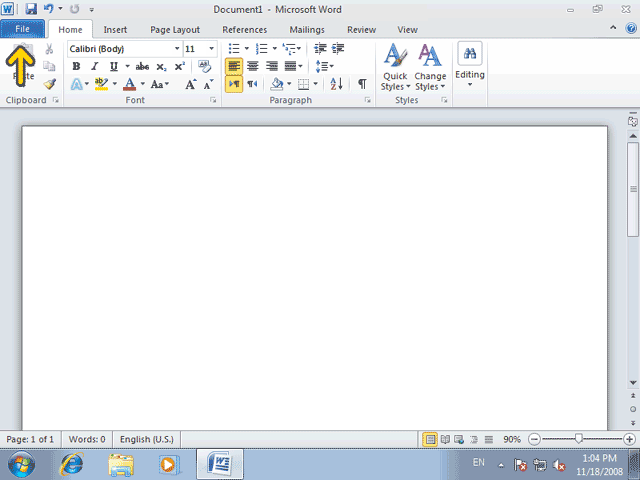Apply the yellow text highlight color
The height and width of the screenshot is (480, 640).
click(x=101, y=84)
